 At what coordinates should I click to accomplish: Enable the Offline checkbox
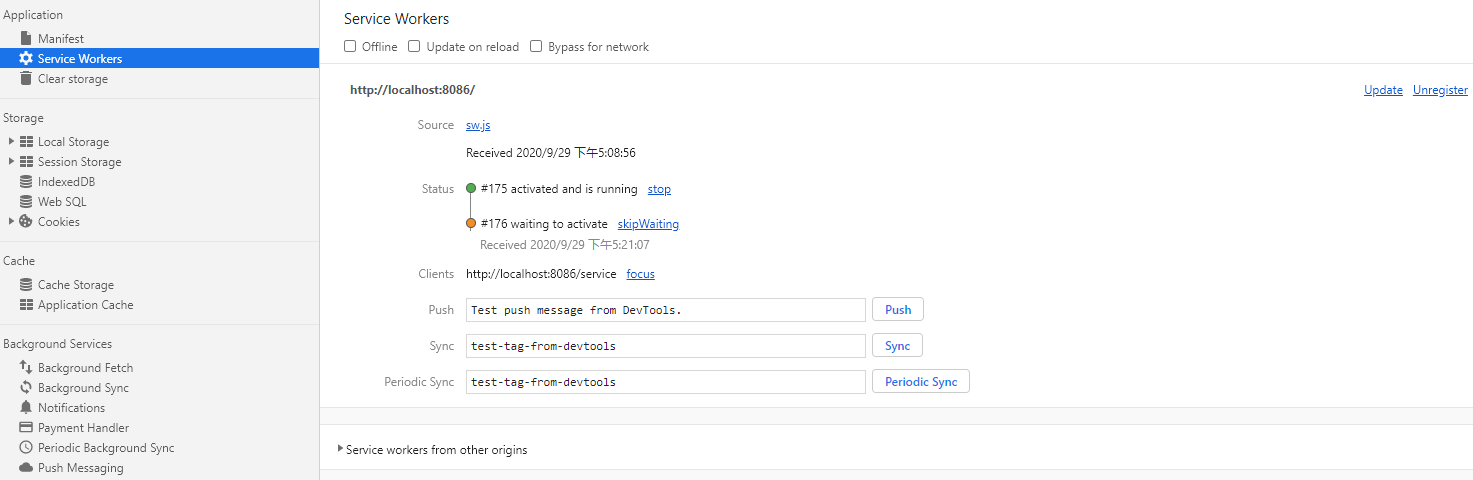(350, 47)
